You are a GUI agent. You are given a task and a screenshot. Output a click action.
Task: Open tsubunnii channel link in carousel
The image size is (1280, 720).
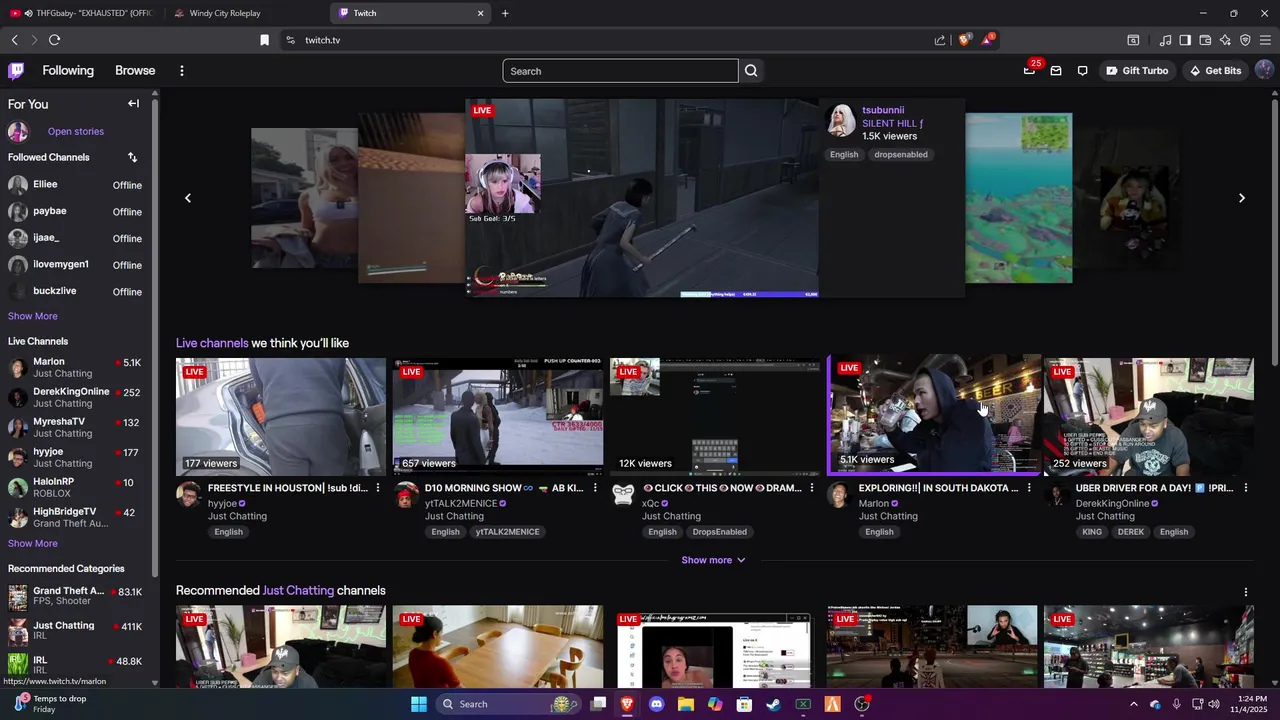point(883,110)
